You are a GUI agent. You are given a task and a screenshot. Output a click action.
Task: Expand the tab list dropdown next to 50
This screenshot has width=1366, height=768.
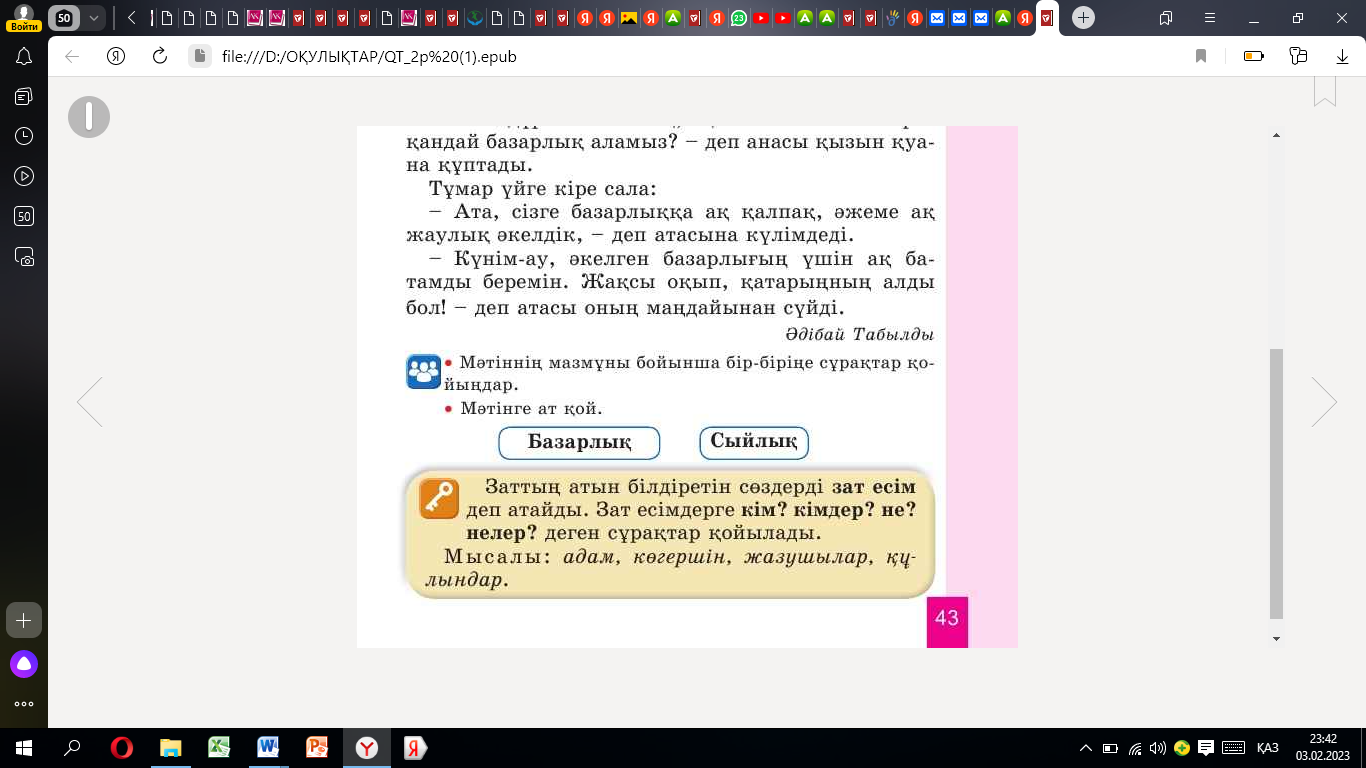(94, 18)
